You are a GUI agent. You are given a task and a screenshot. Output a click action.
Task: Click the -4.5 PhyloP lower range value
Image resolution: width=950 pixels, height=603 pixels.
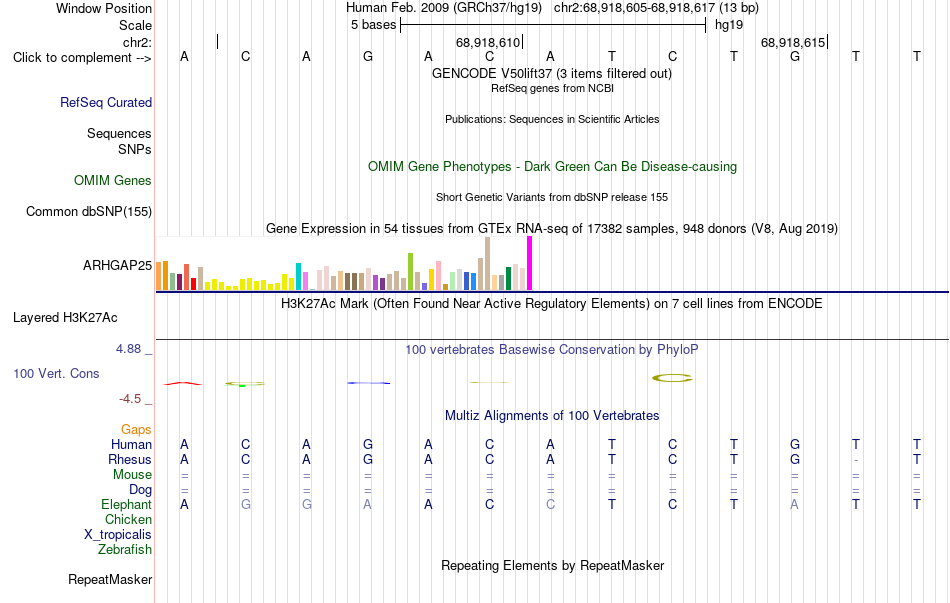130,399
